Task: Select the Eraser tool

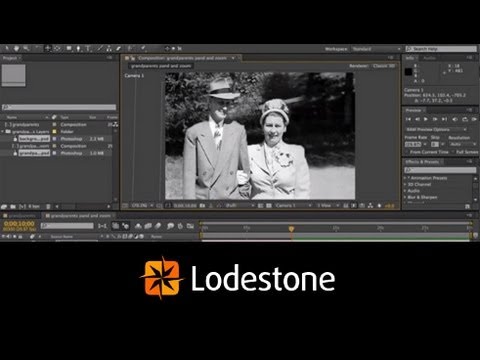Action: pyautogui.click(x=118, y=49)
